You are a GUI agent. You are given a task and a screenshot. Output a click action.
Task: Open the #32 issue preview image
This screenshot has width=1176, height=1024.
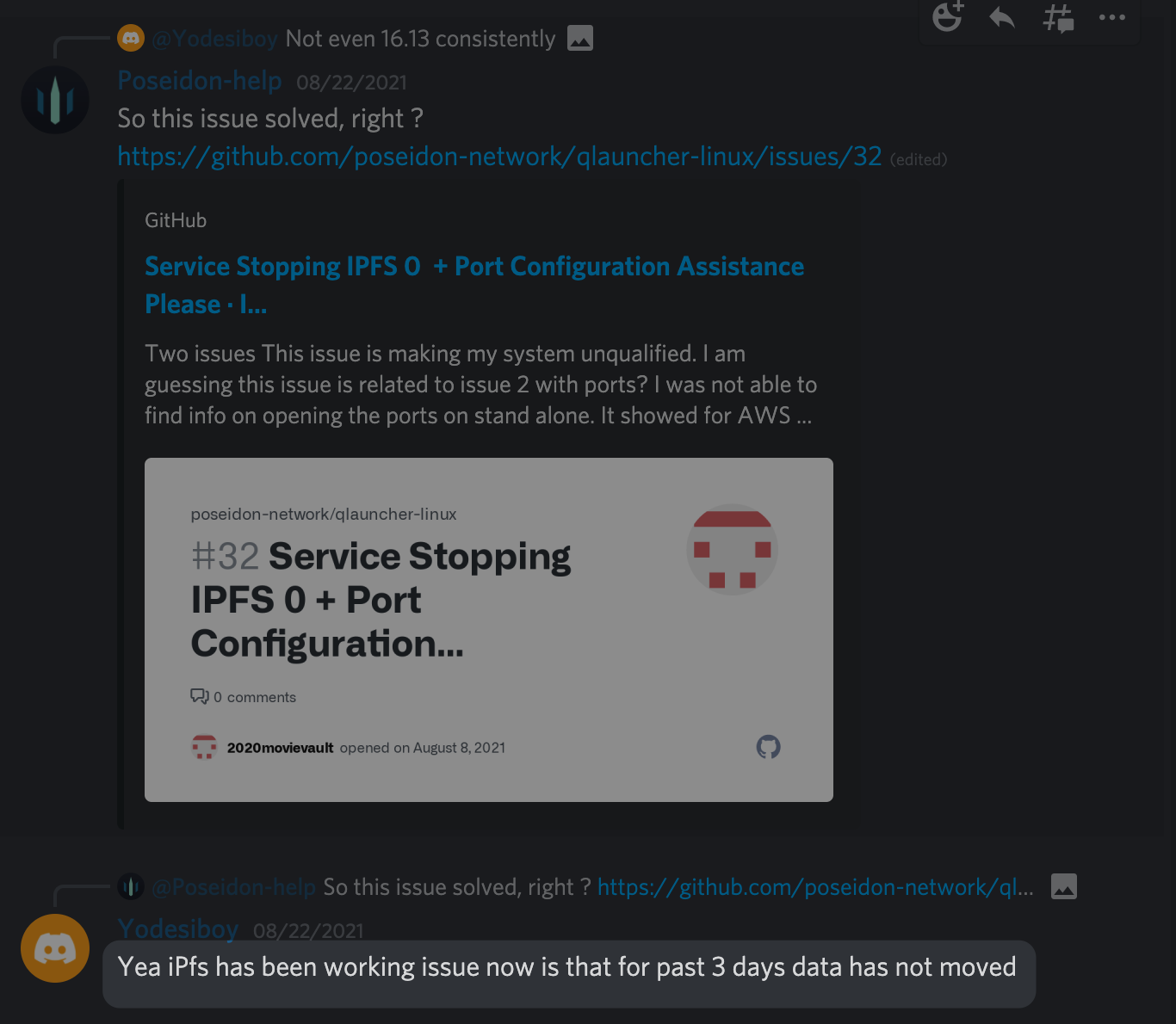point(489,627)
